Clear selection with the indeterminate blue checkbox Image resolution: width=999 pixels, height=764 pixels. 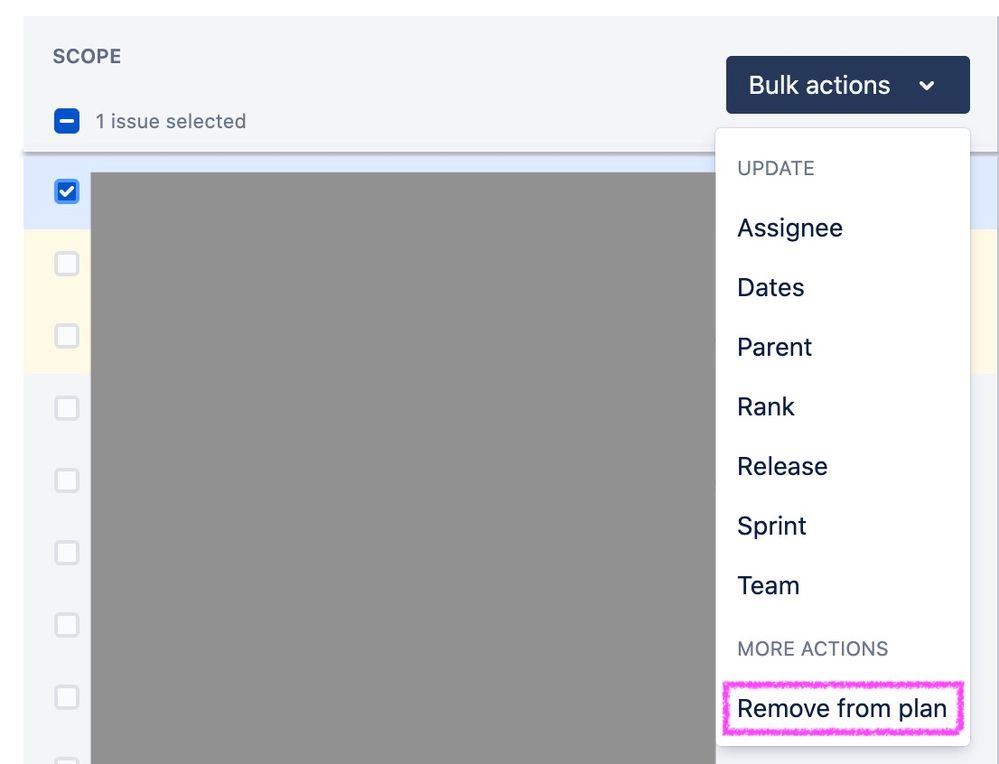click(66, 120)
